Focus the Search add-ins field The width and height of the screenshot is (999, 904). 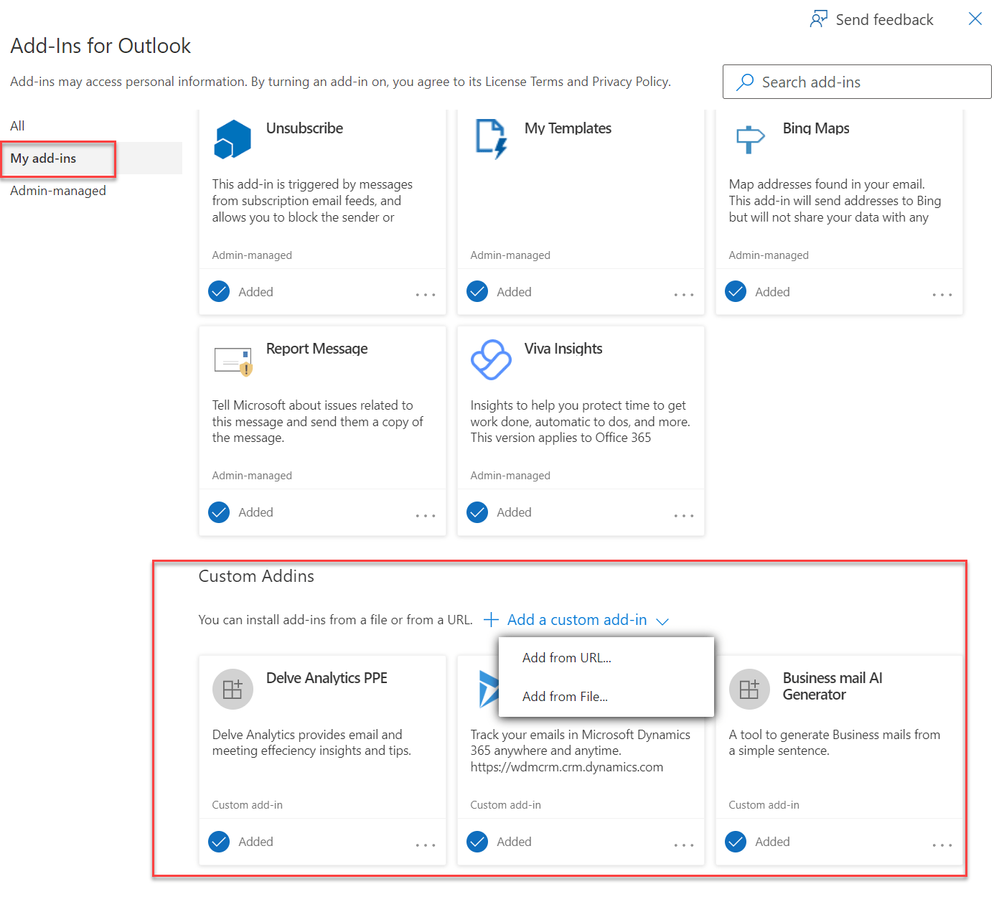[857, 82]
